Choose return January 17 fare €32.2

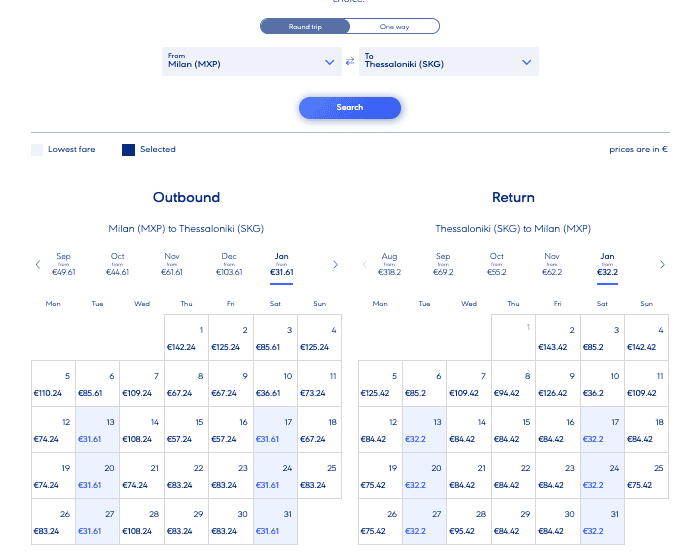tap(602, 430)
